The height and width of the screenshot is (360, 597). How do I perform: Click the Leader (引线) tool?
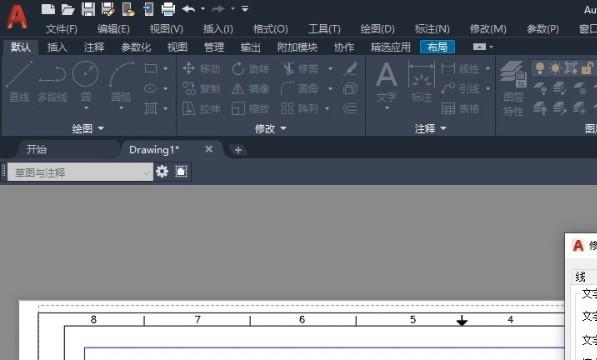point(460,89)
